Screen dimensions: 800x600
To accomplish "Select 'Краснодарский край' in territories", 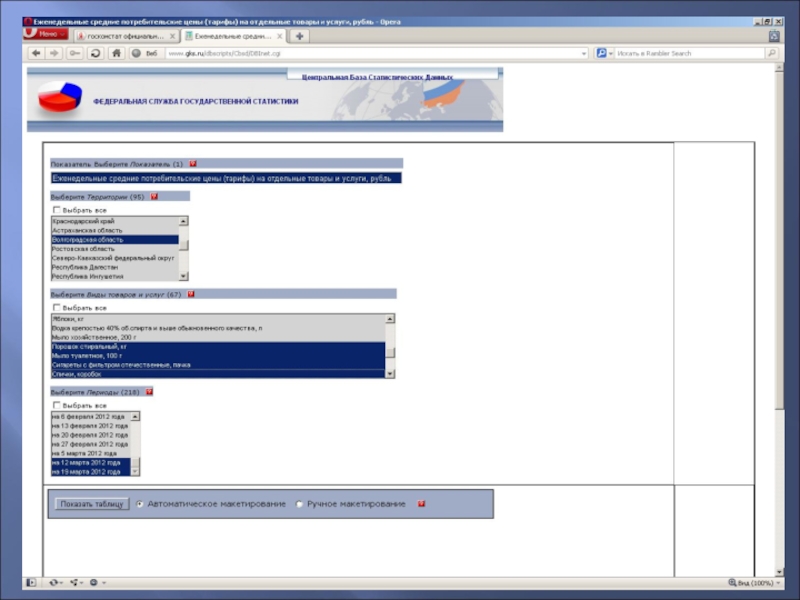I will pyautogui.click(x=115, y=221).
